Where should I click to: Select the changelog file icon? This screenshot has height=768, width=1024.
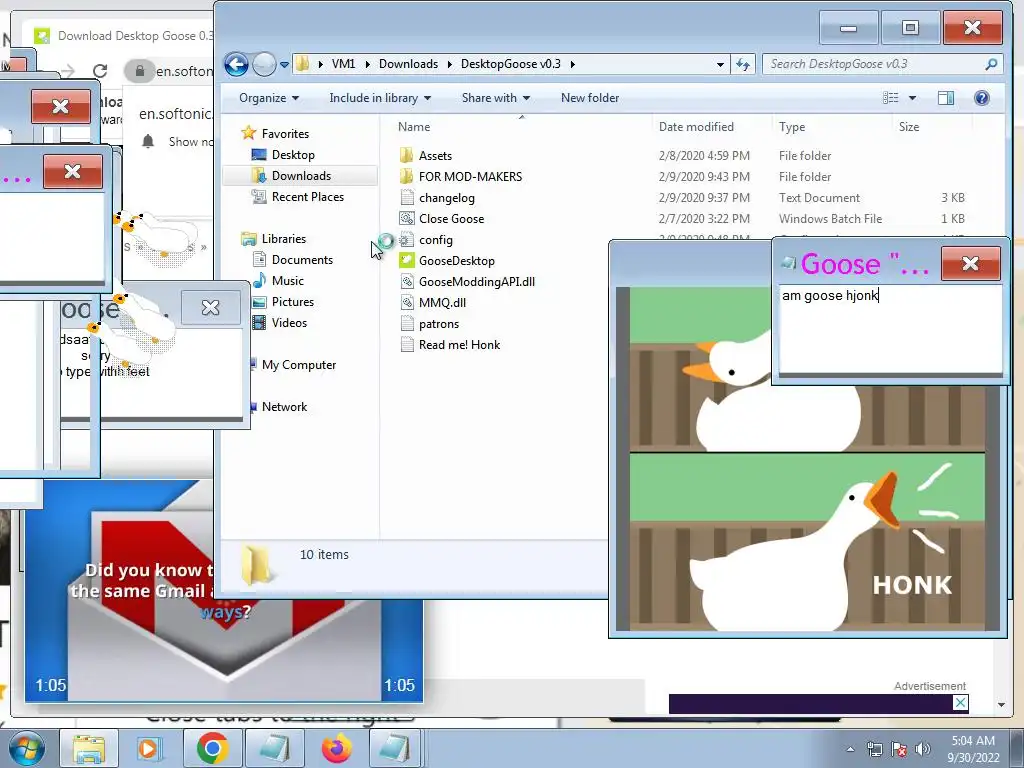406,197
